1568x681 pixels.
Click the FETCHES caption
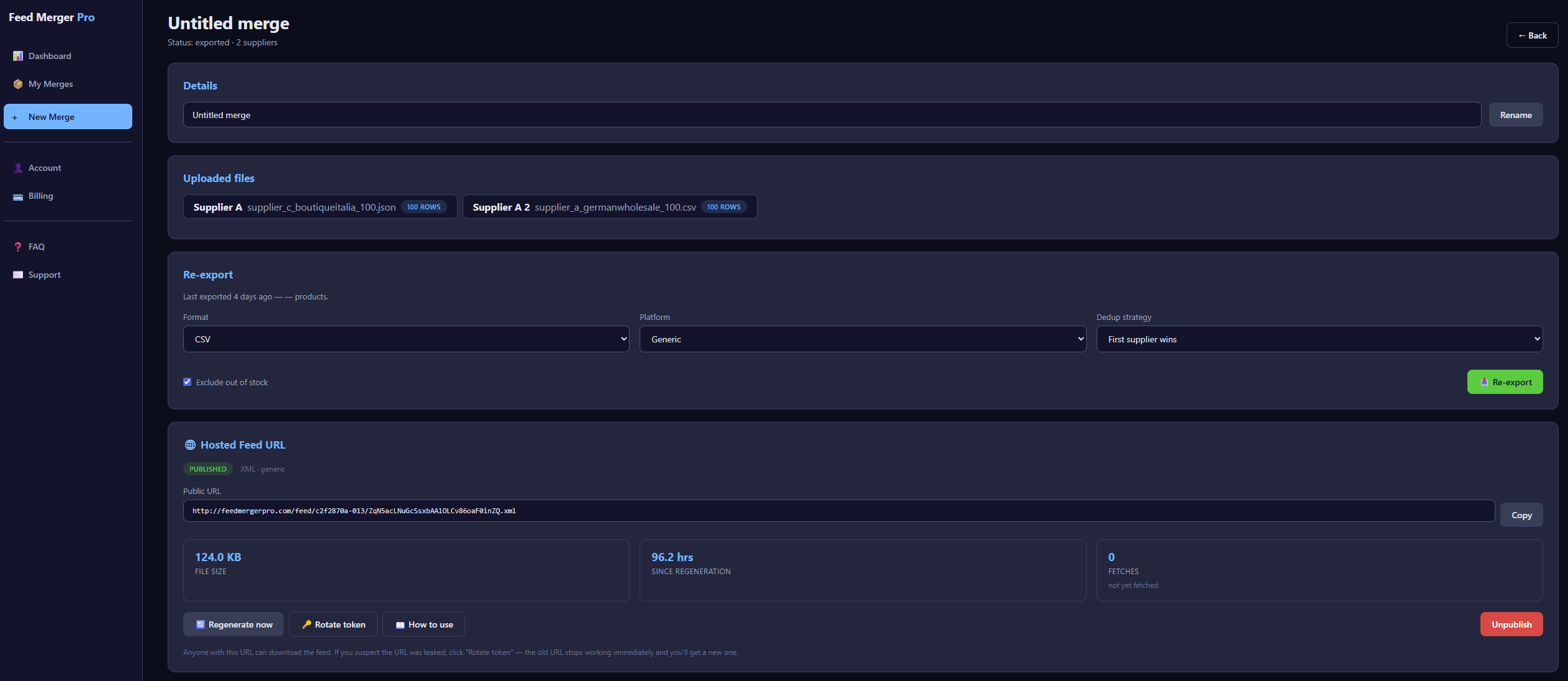point(1123,572)
